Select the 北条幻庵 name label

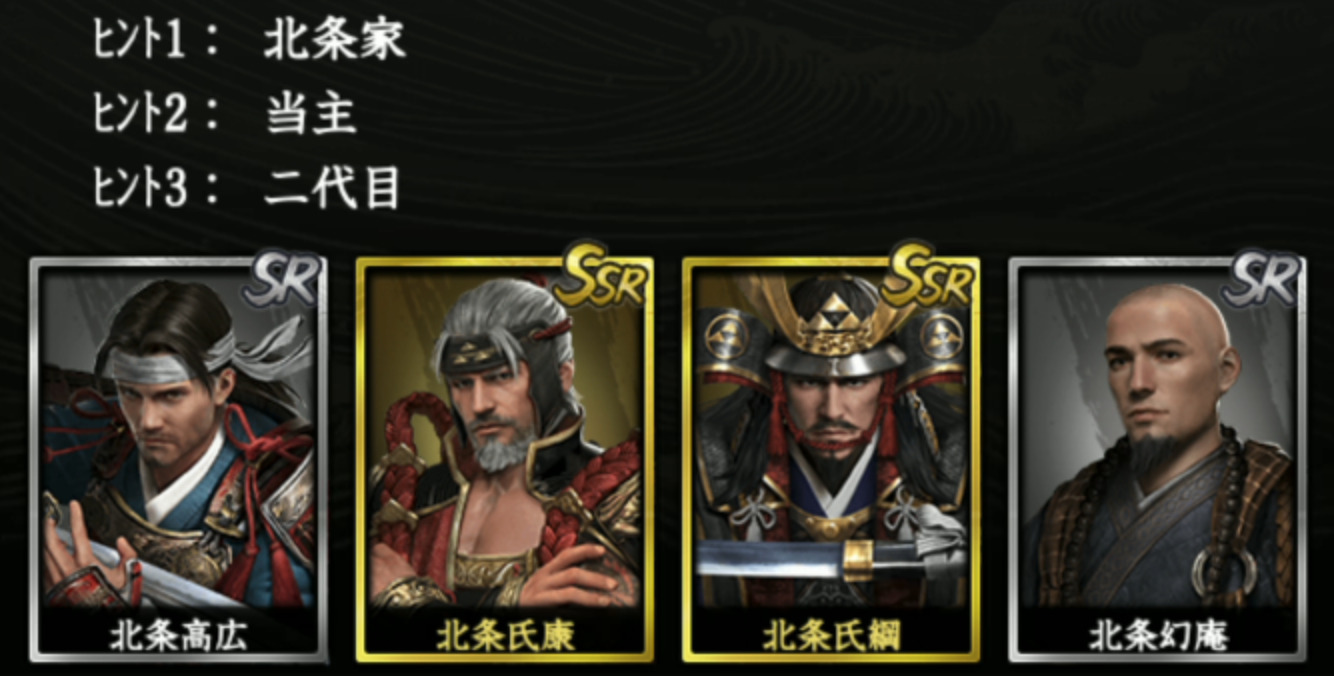pos(1158,634)
